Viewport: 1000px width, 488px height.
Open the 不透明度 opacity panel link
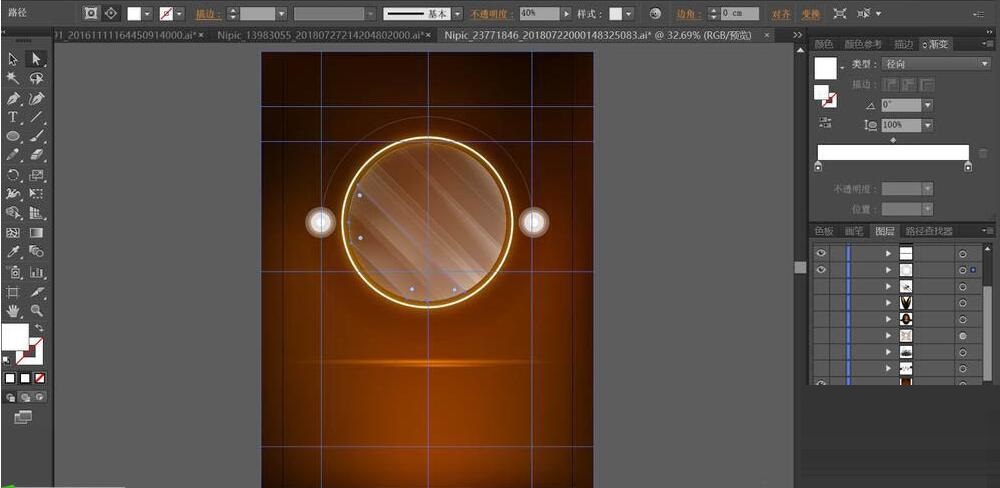point(492,13)
